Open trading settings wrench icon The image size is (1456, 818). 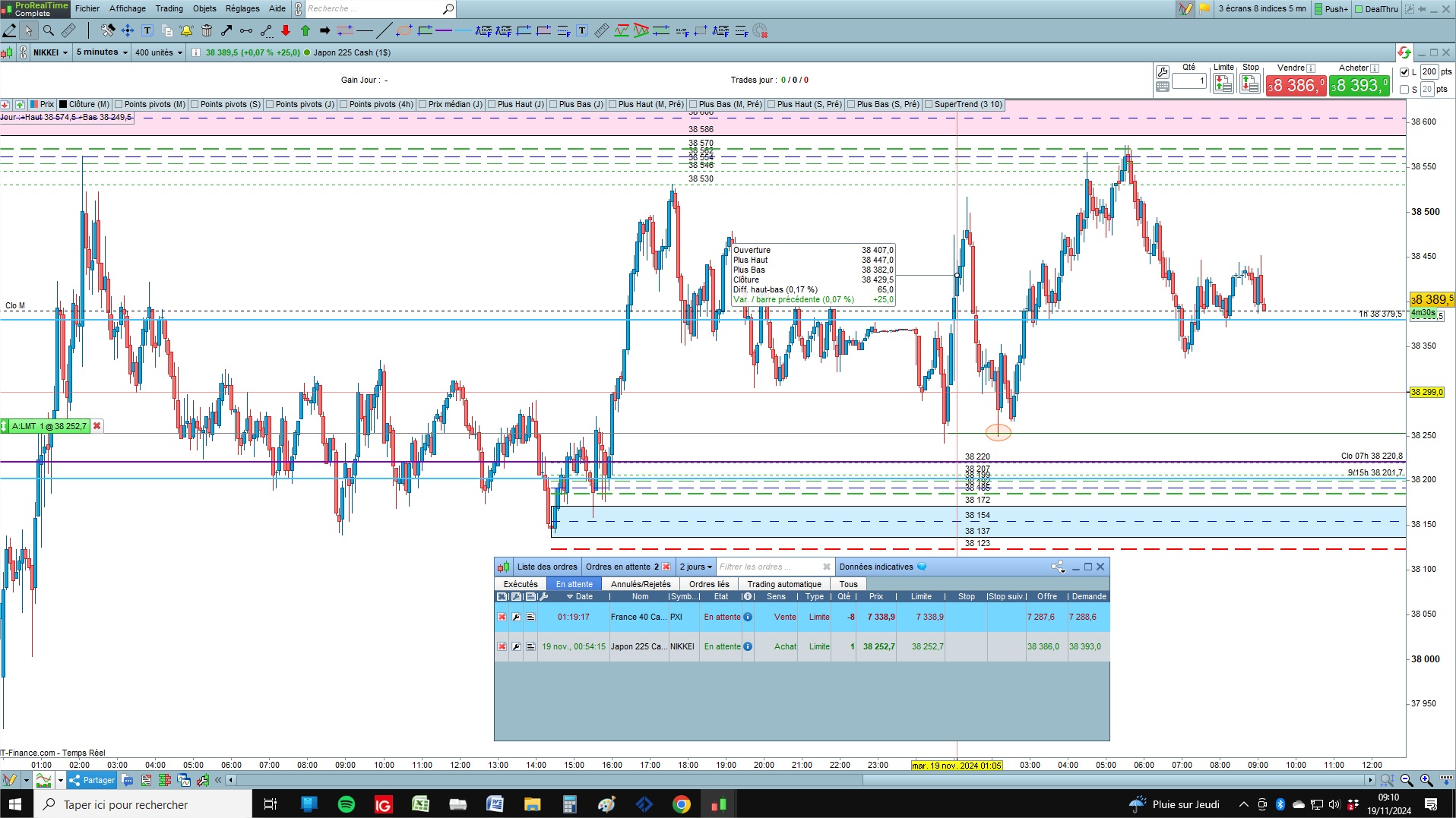(x=1163, y=72)
